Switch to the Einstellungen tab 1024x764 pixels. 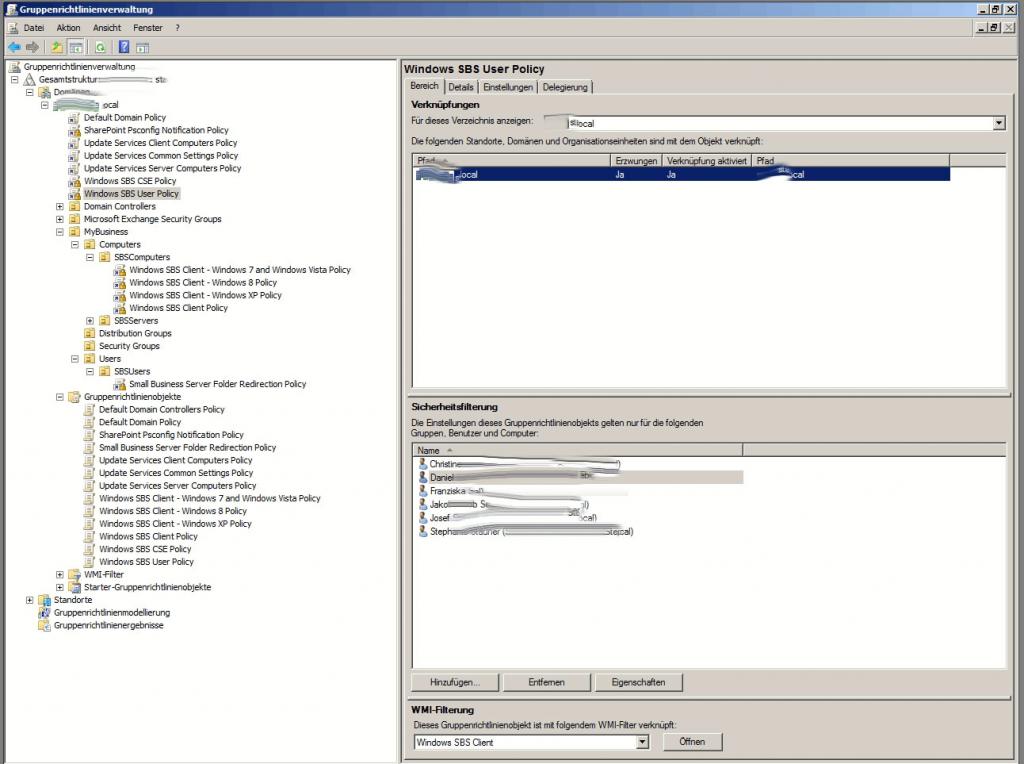point(508,87)
